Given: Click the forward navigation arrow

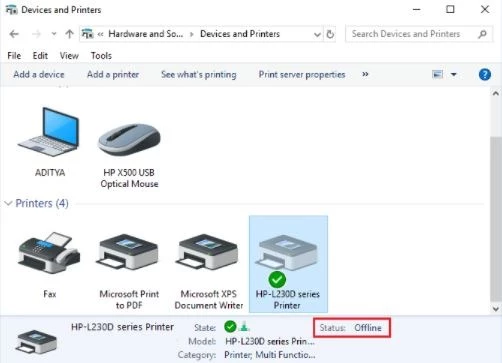Looking at the screenshot, I should pyautogui.click(x=36, y=34).
